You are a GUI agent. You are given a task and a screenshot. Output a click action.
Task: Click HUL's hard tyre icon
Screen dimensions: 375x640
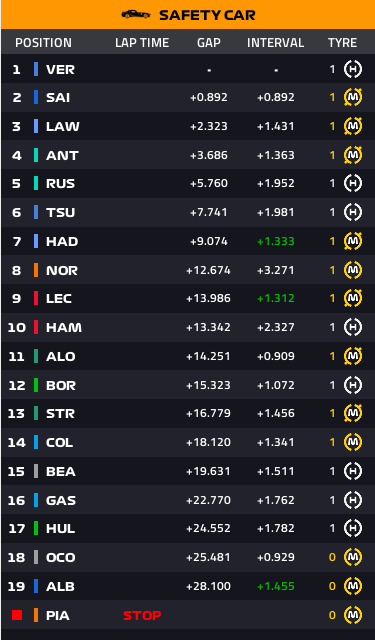click(353, 528)
